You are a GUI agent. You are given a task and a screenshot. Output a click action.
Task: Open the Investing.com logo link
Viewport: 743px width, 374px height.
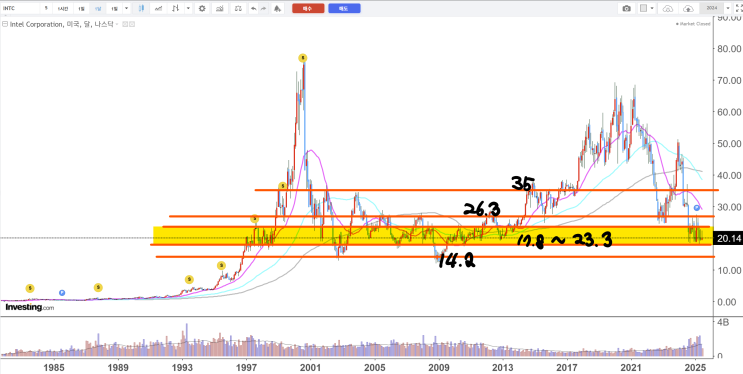pos(29,307)
